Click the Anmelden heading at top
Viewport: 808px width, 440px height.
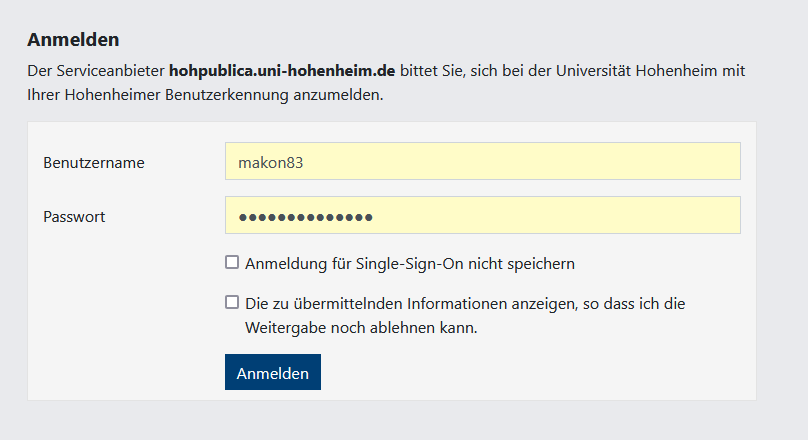pos(73,40)
